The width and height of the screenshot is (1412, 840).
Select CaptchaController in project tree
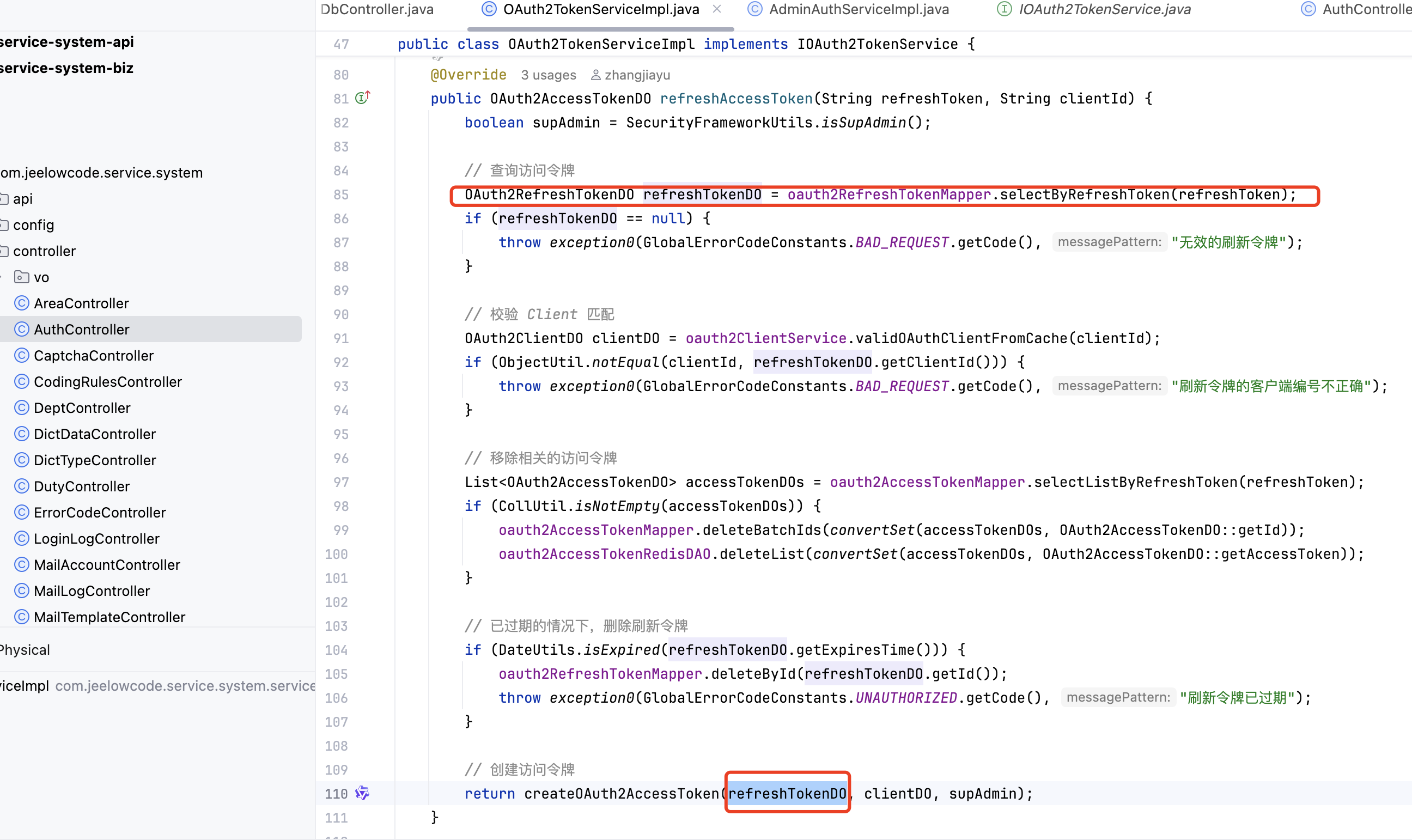point(93,356)
